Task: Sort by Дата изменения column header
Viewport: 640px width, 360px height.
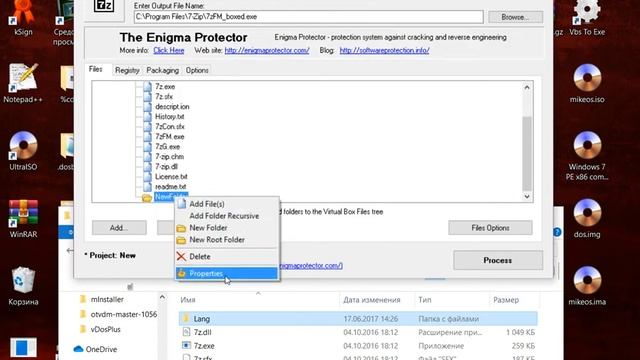Action: pos(377,300)
